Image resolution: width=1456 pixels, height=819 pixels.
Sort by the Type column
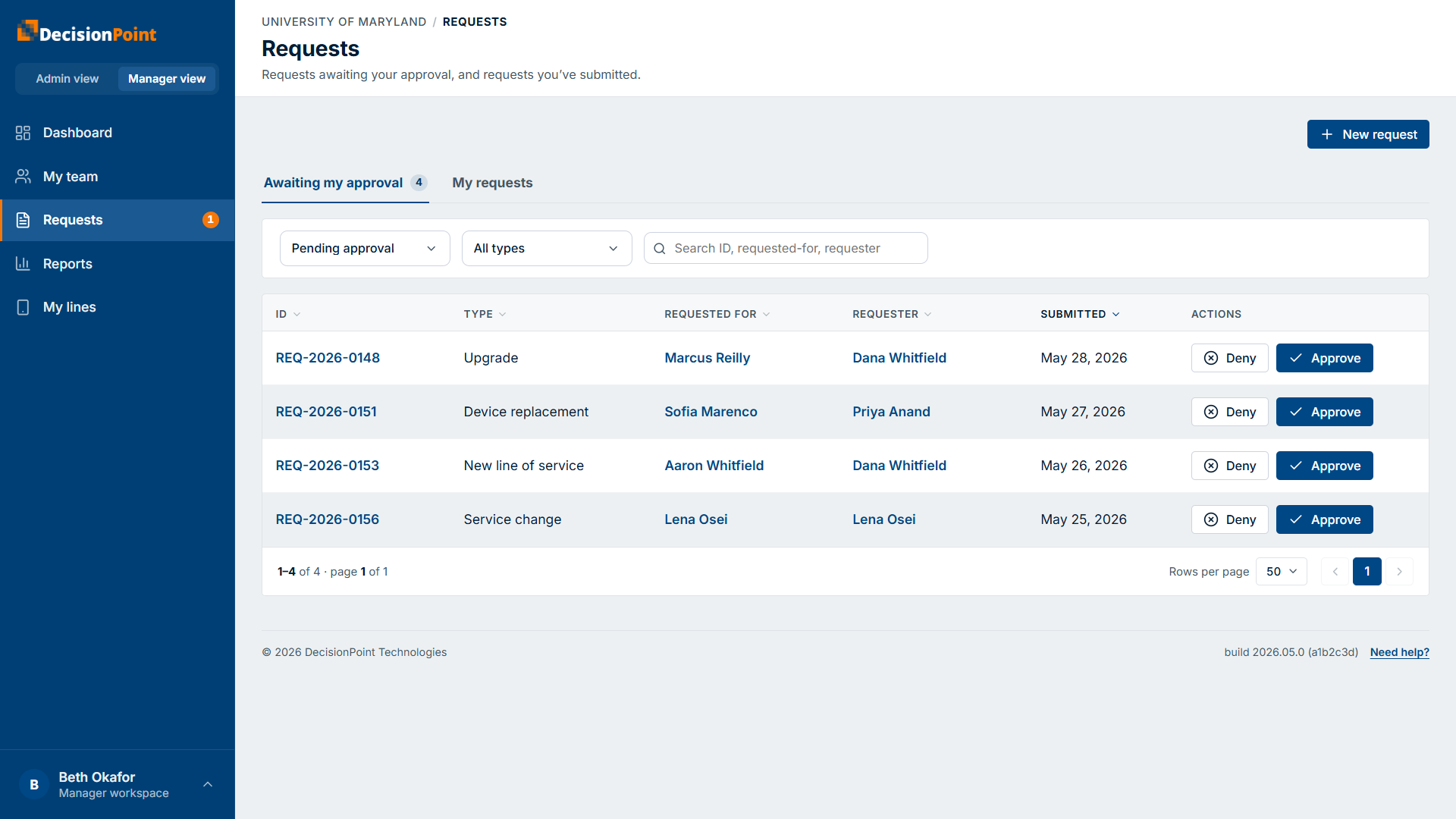point(485,314)
